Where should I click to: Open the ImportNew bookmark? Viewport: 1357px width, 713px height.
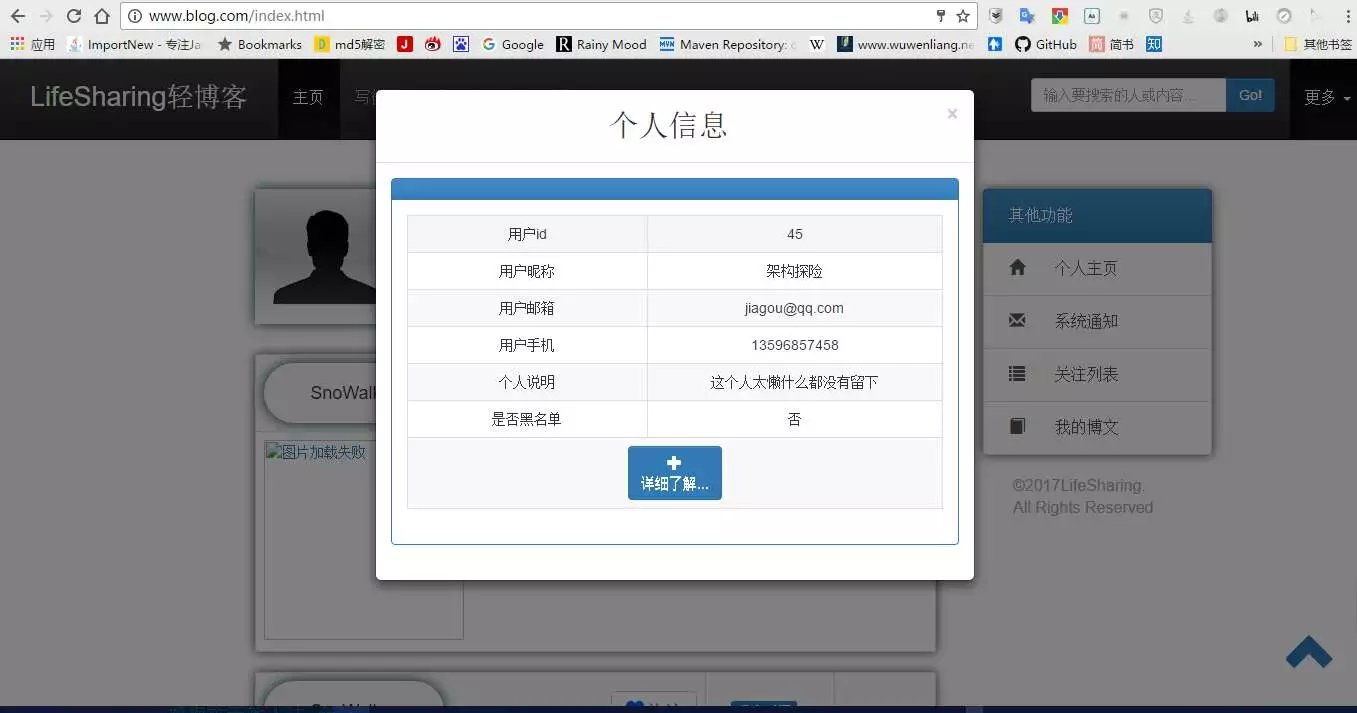(134, 44)
